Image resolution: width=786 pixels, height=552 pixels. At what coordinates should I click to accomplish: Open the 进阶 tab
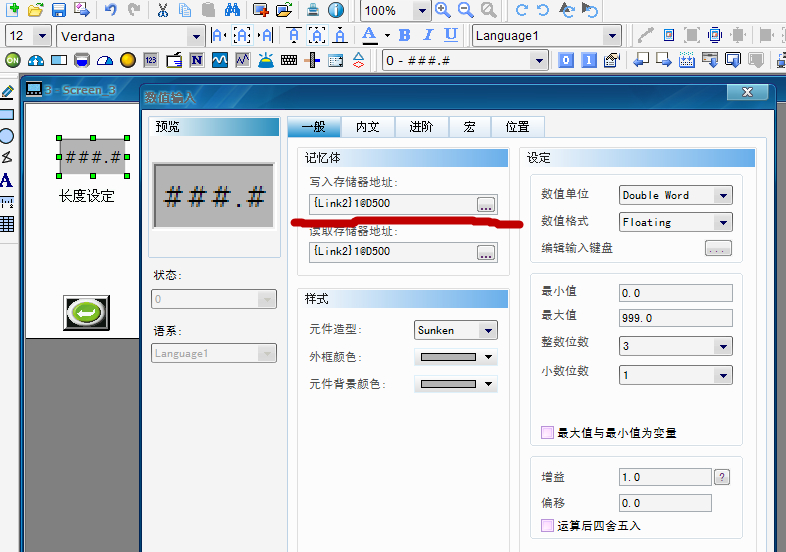421,127
